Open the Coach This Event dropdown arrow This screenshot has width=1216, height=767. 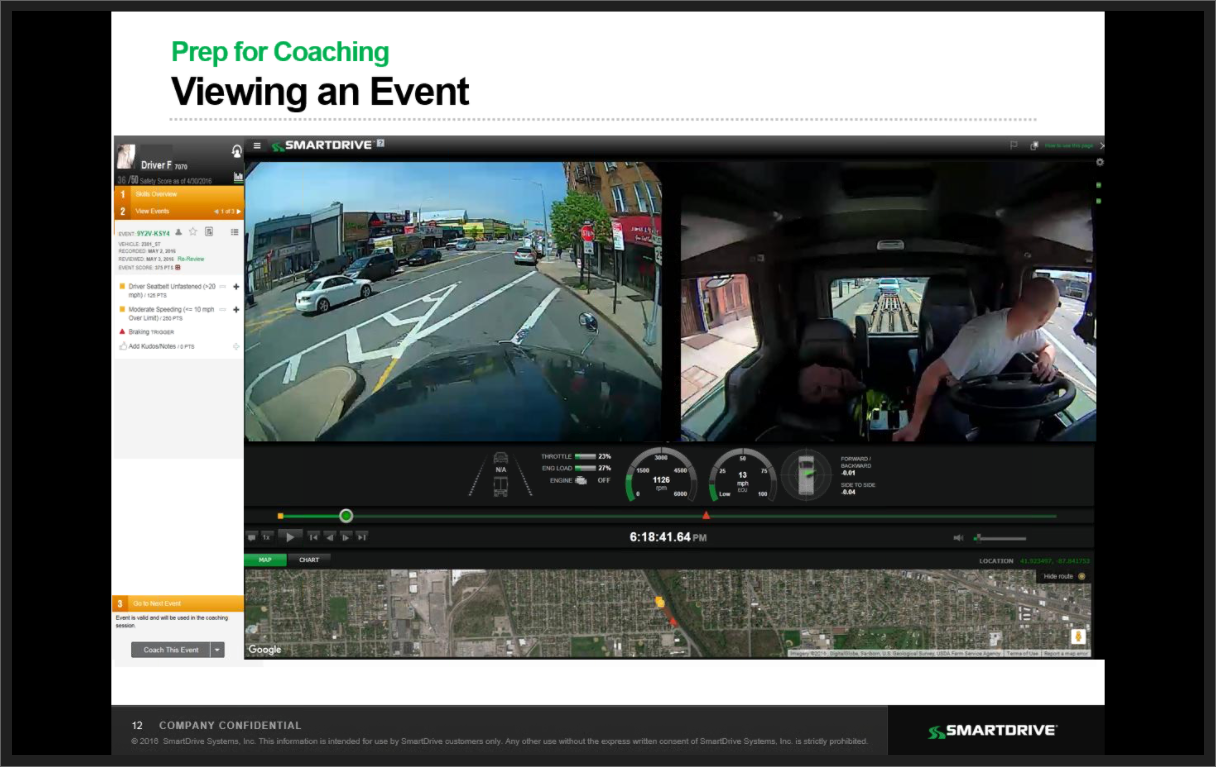pos(219,649)
